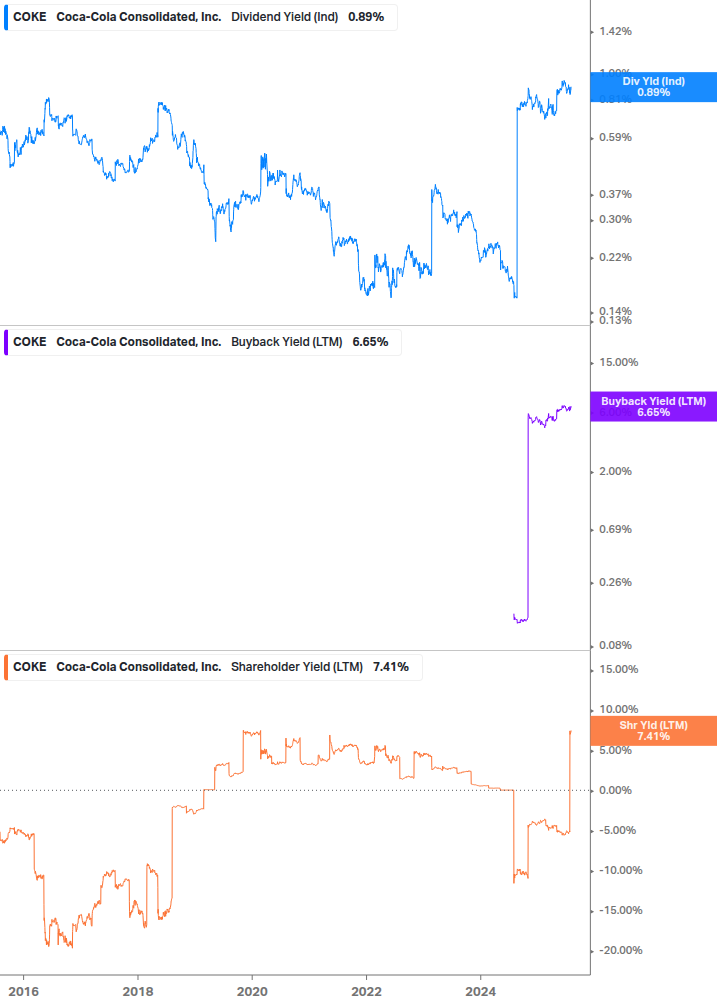Click the 2022 label on time axis

[367, 992]
